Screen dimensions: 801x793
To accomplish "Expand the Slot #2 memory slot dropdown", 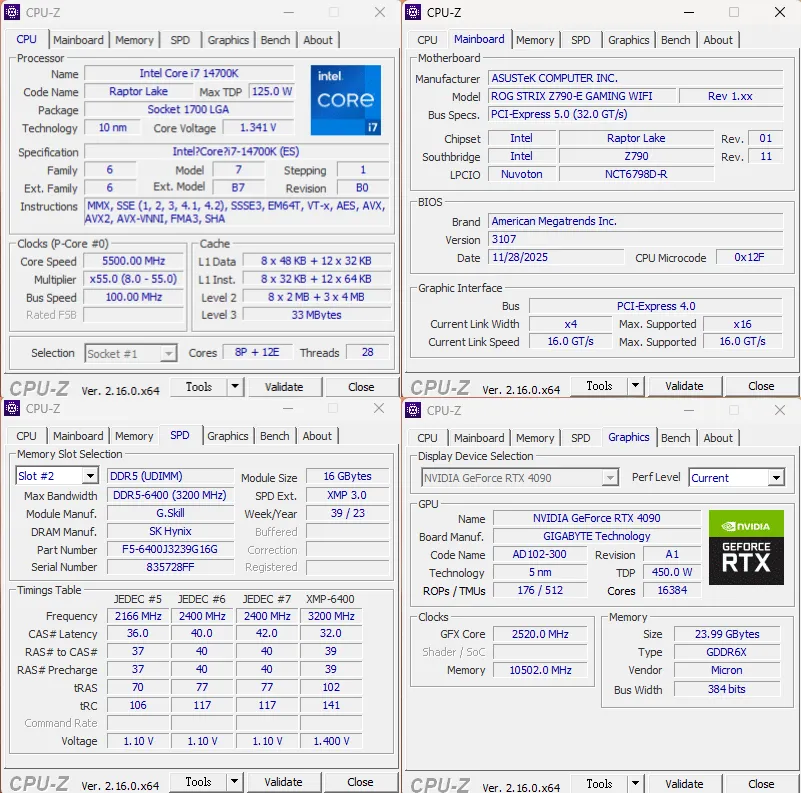I will [x=90, y=476].
